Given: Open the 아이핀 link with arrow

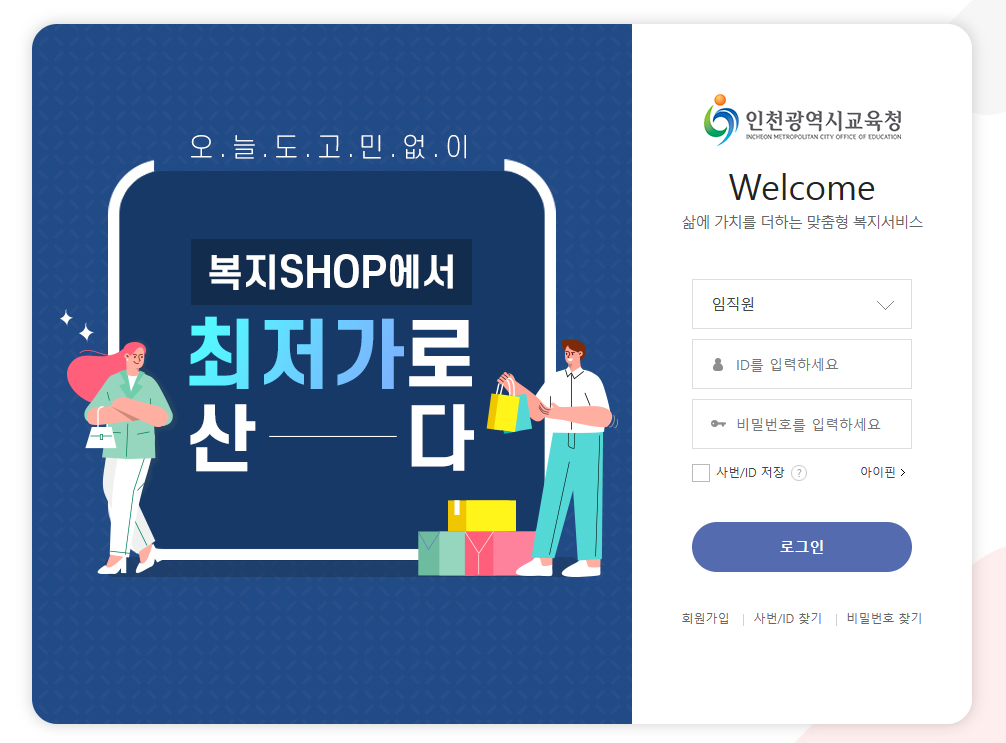Looking at the screenshot, I should pyautogui.click(x=883, y=472).
